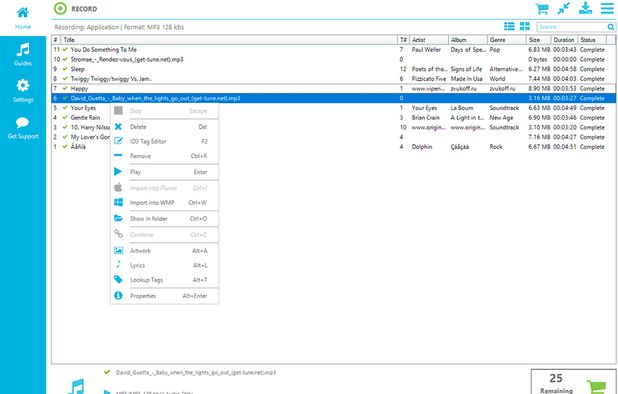Screen dimensions: 618x394
Task: Choose Show in folder entry
Action: click(164, 218)
